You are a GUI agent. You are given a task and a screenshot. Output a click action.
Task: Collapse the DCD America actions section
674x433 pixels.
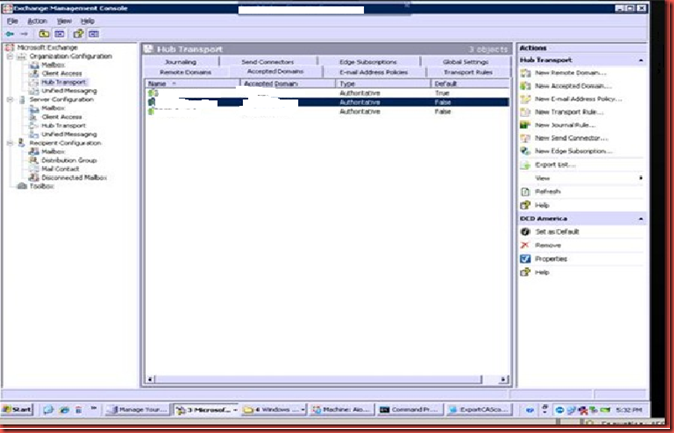pos(640,219)
